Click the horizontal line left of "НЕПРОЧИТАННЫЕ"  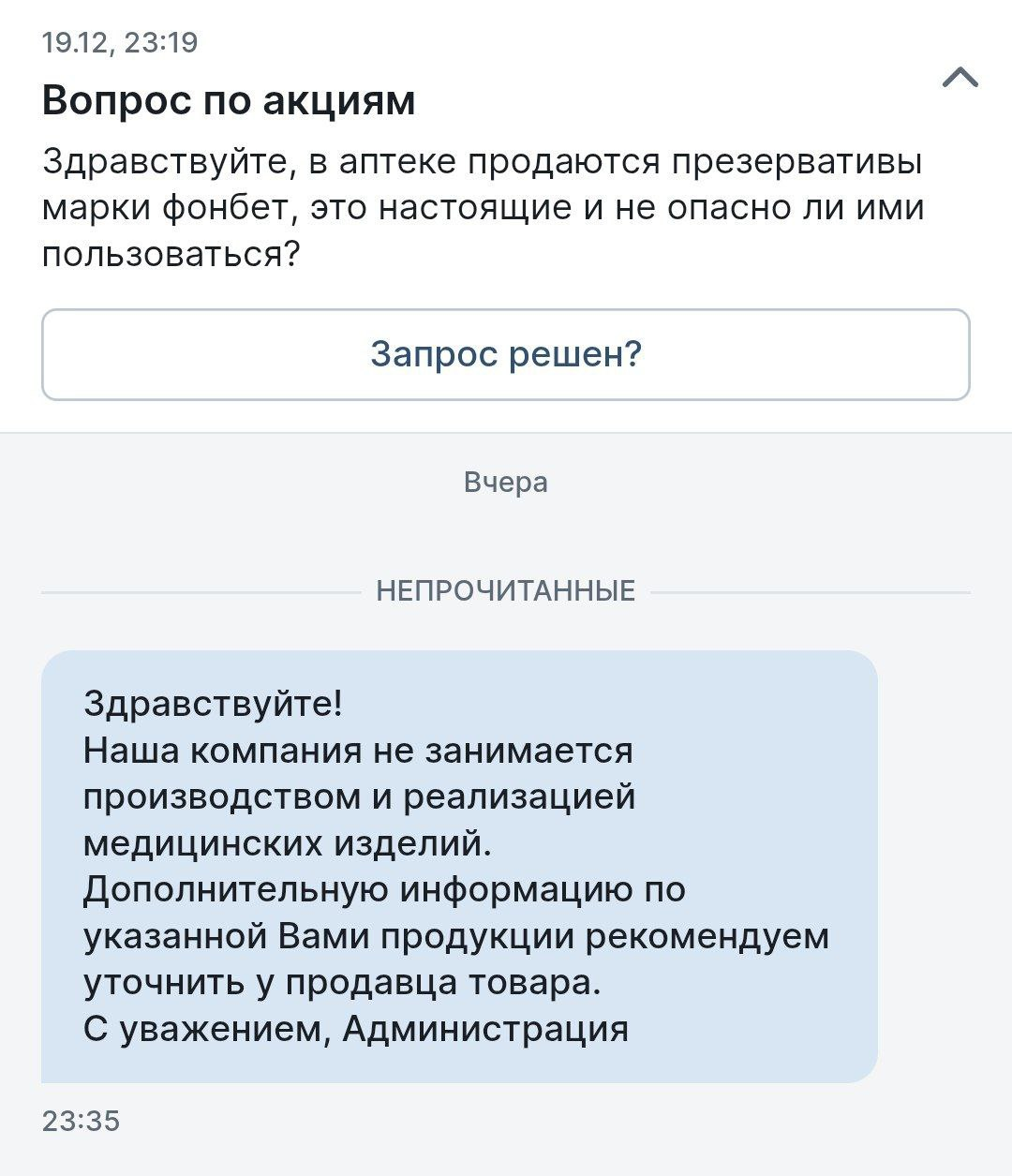[x=201, y=592]
